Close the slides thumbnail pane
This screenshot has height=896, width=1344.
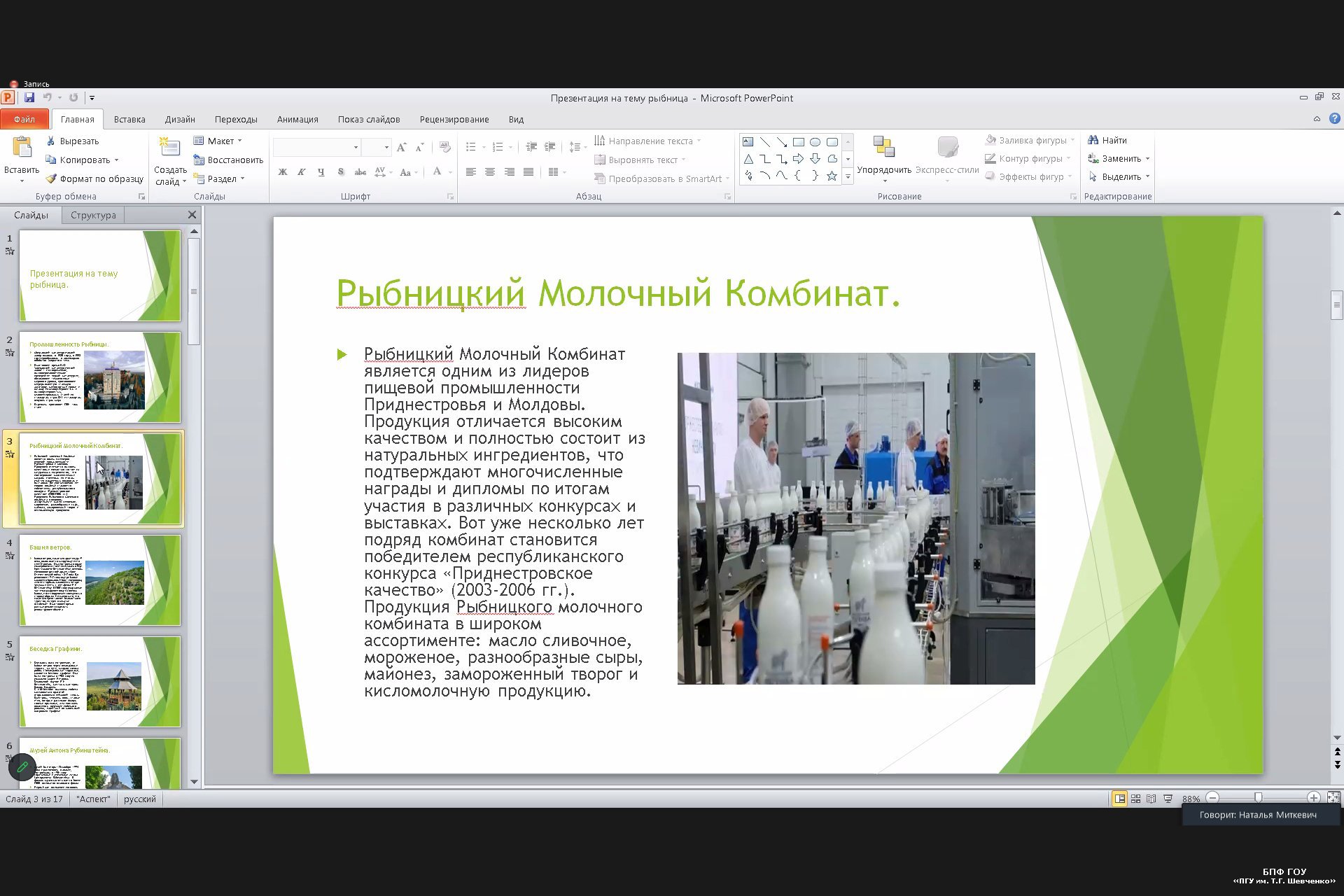point(192,215)
